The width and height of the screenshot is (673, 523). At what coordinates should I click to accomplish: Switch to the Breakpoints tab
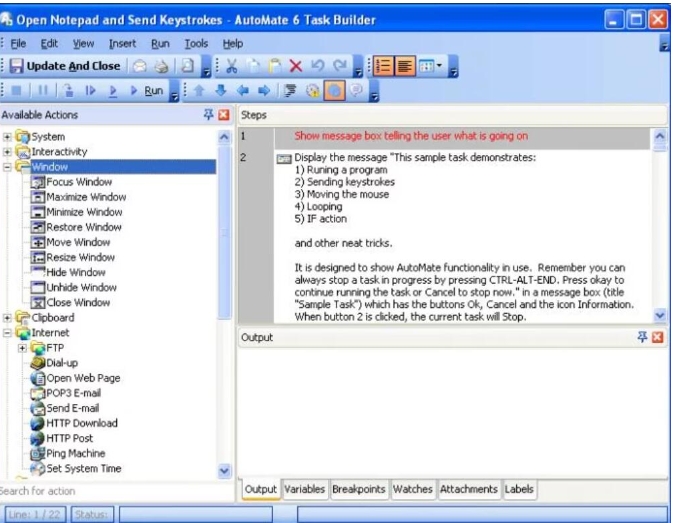click(x=358, y=489)
